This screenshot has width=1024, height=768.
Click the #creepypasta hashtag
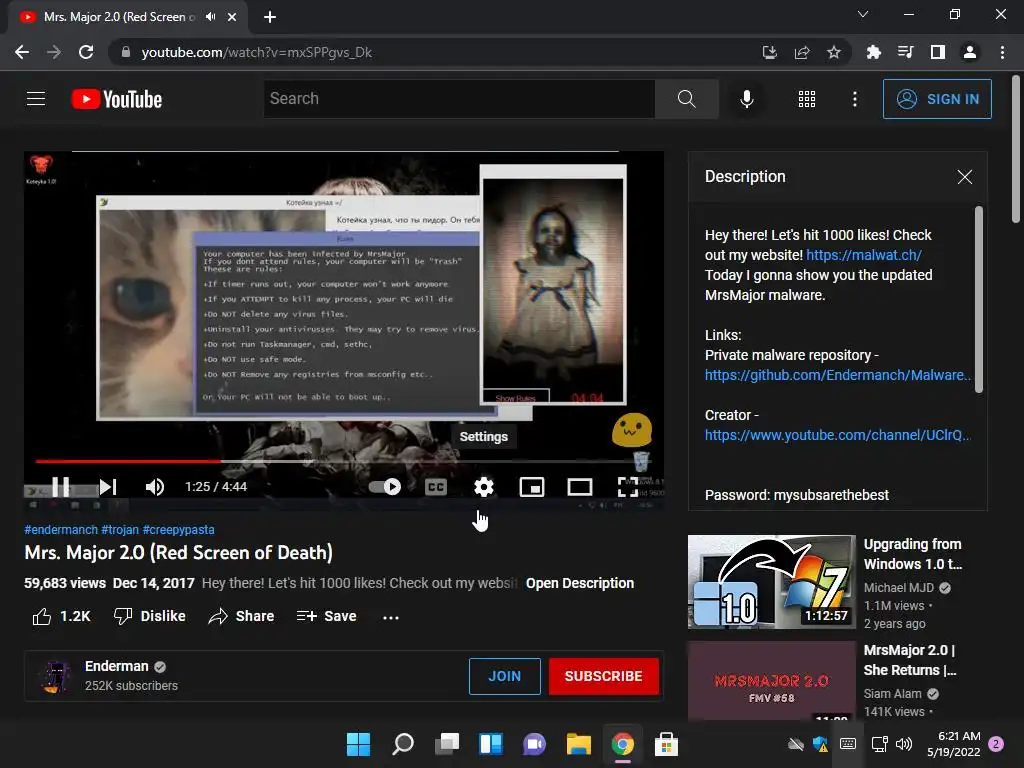pos(178,530)
